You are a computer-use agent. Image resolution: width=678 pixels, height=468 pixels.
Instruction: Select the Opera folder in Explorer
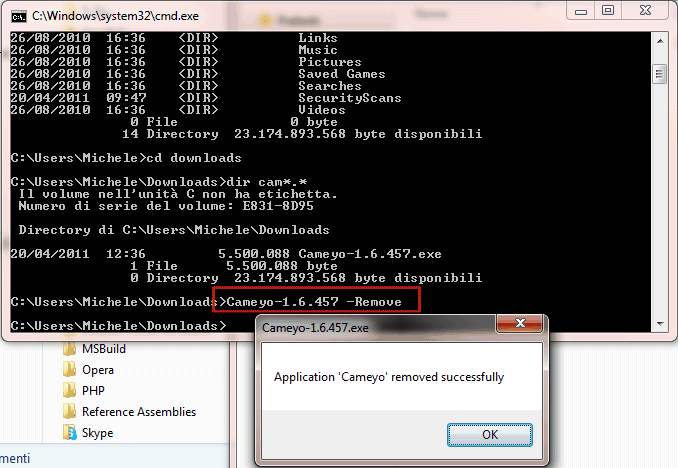coord(88,370)
